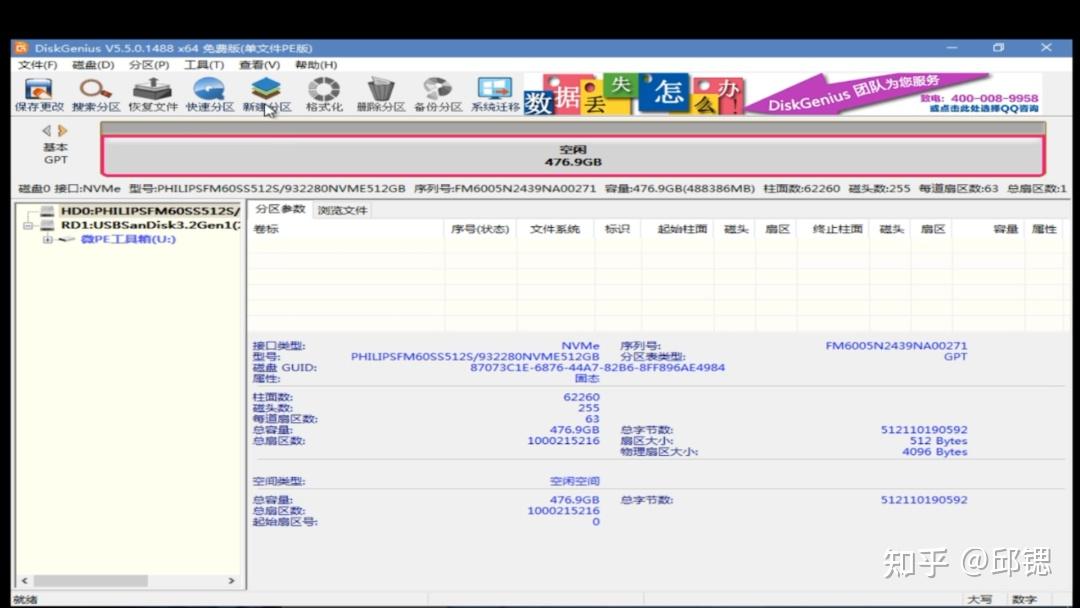Select 微PE工具箱(U:) partition in tree
This screenshot has width=1080, height=608.
(128, 239)
